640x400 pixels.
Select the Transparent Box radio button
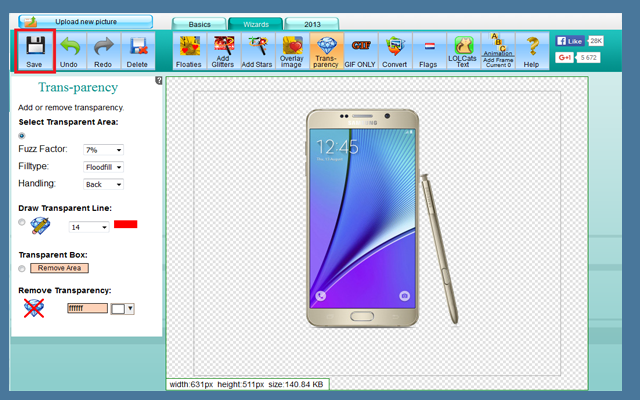pos(23,268)
